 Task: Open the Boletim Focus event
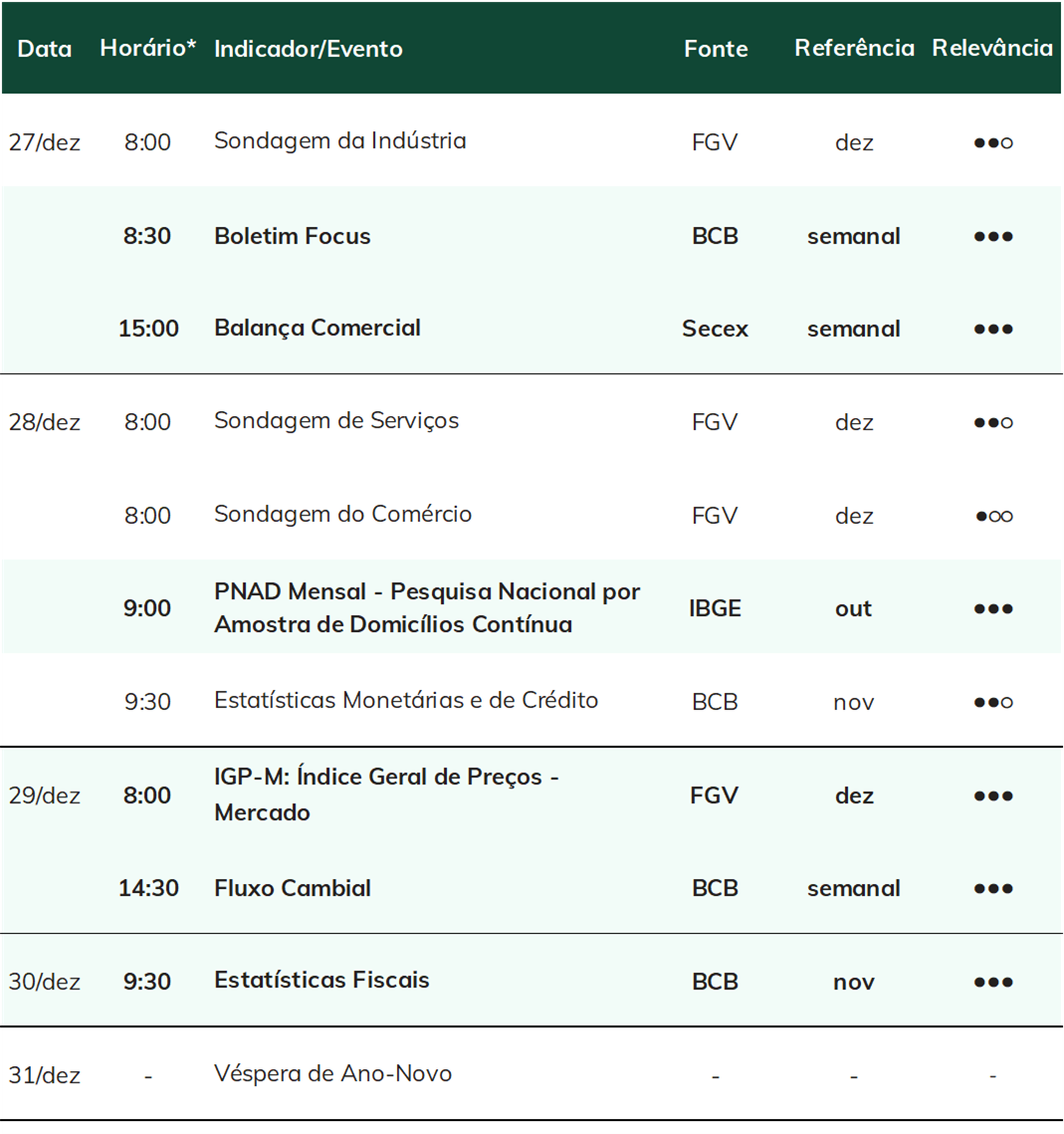click(292, 237)
